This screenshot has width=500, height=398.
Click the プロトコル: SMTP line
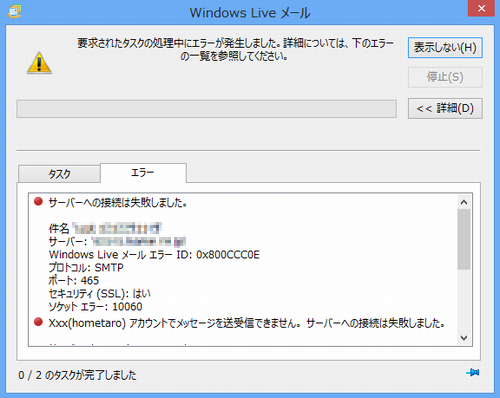click(x=86, y=268)
